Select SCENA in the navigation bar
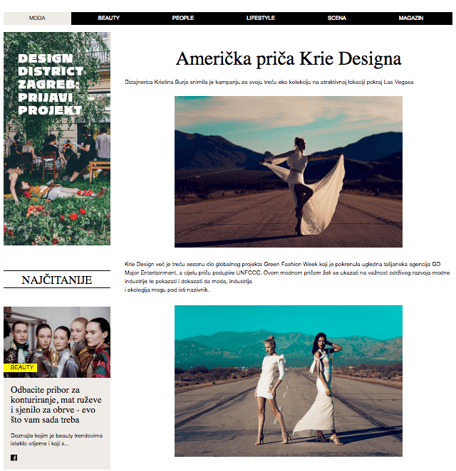The height and width of the screenshot is (471, 456). pyautogui.click(x=337, y=18)
